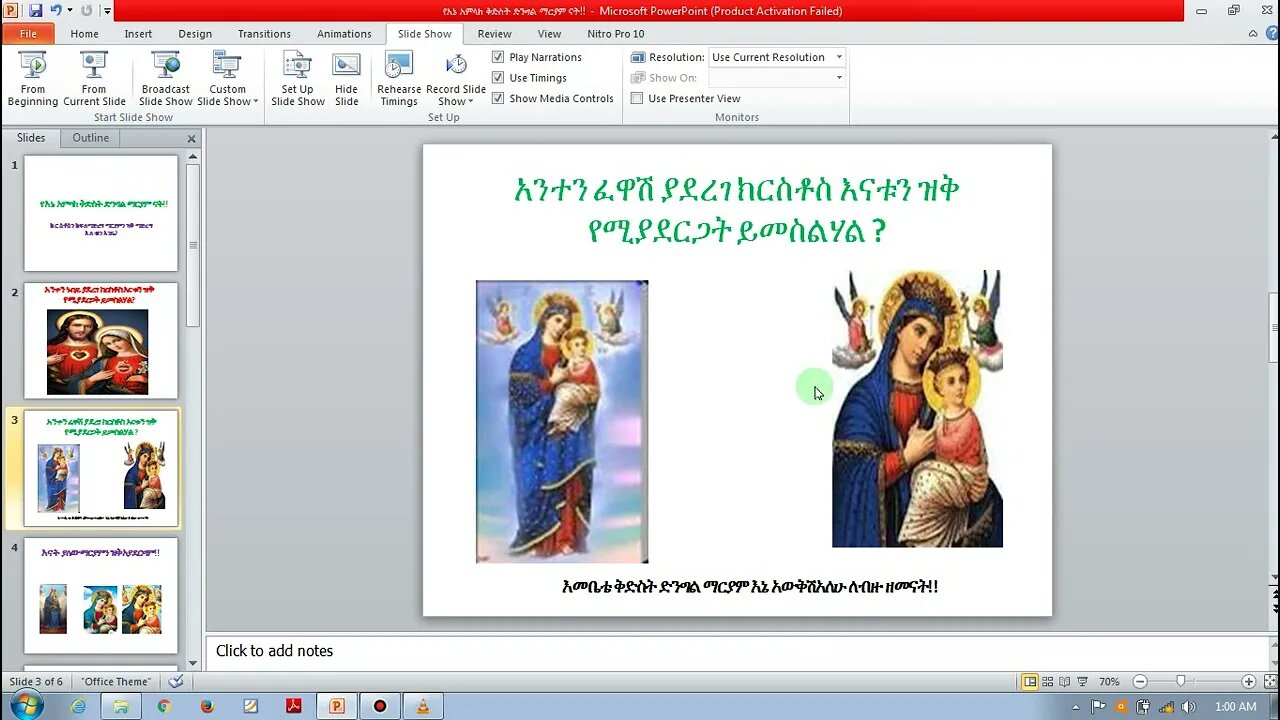Switch to Normal view in status bar
The width and height of the screenshot is (1280, 720).
(x=1030, y=681)
